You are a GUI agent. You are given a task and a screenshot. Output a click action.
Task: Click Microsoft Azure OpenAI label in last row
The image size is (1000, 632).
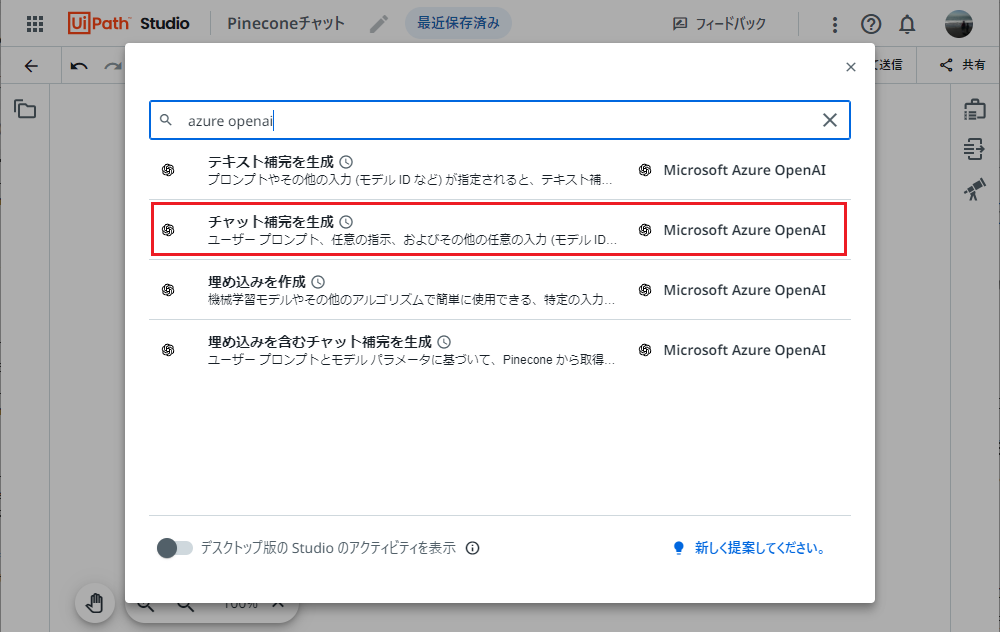click(744, 350)
